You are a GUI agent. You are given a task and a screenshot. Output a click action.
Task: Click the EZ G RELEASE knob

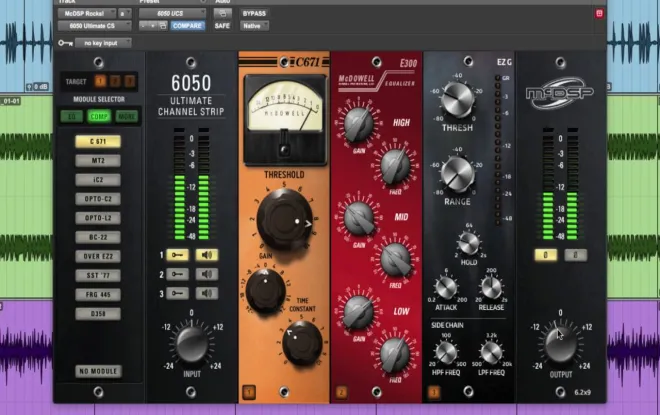coord(491,288)
